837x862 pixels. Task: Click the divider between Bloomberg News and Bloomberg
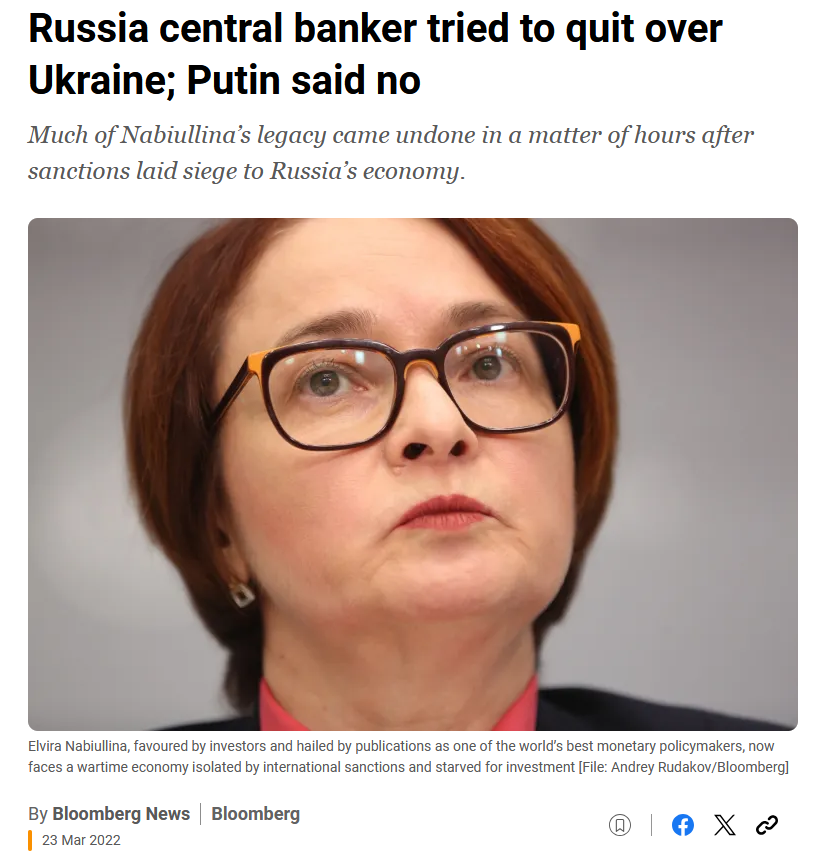pyautogui.click(x=201, y=814)
